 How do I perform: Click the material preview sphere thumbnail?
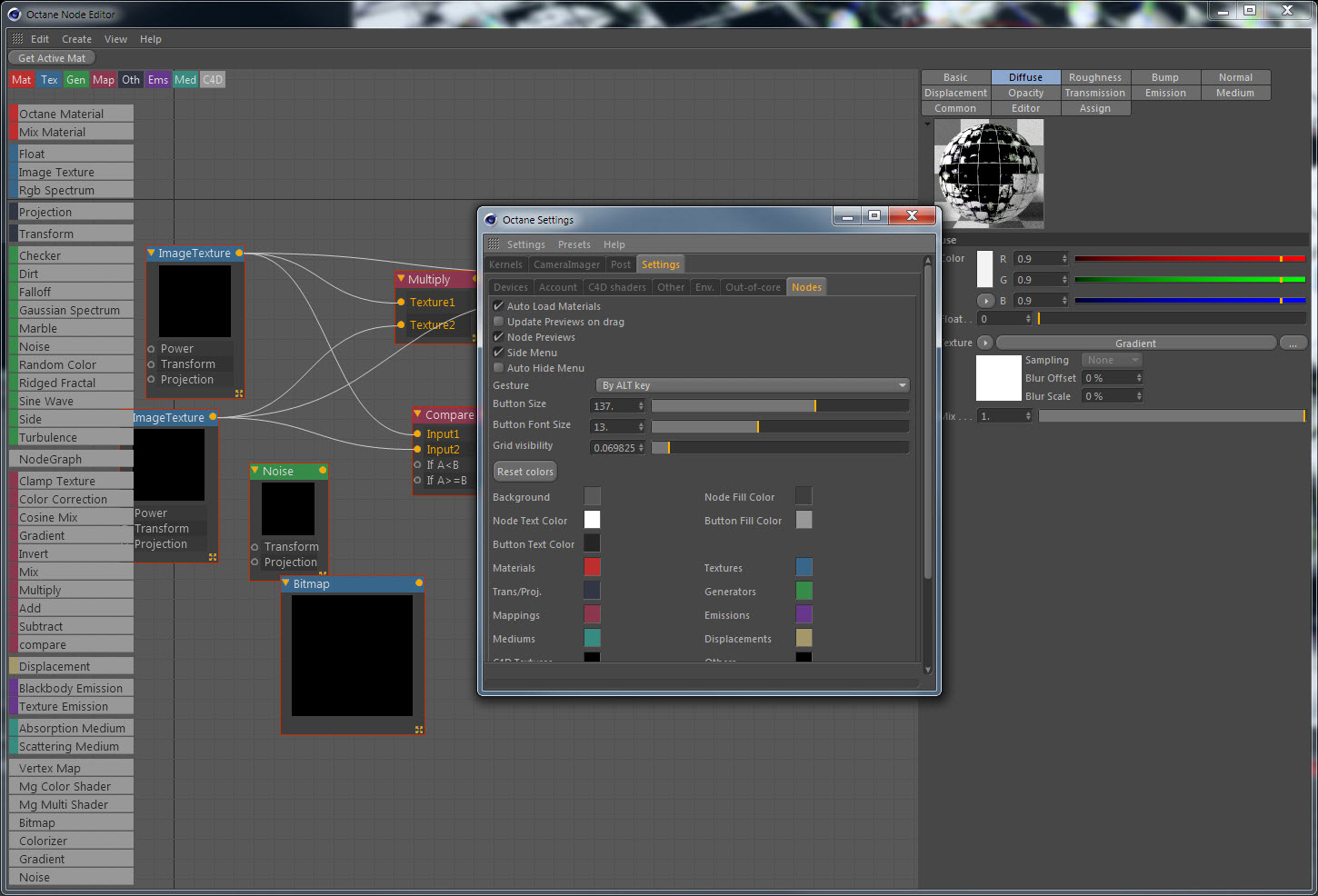(x=989, y=174)
